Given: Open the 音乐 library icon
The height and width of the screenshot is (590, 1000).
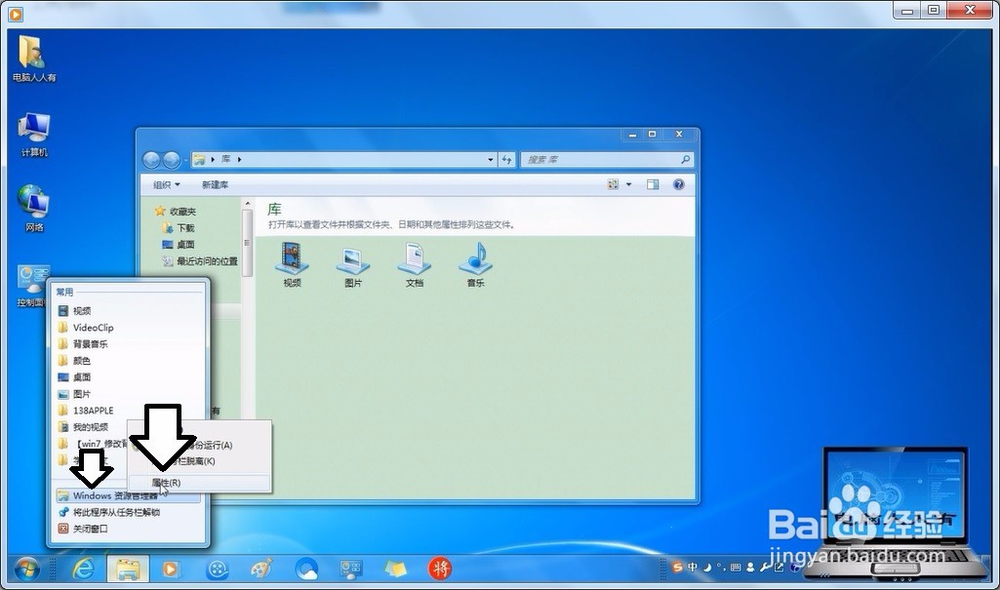Looking at the screenshot, I should click(x=476, y=265).
